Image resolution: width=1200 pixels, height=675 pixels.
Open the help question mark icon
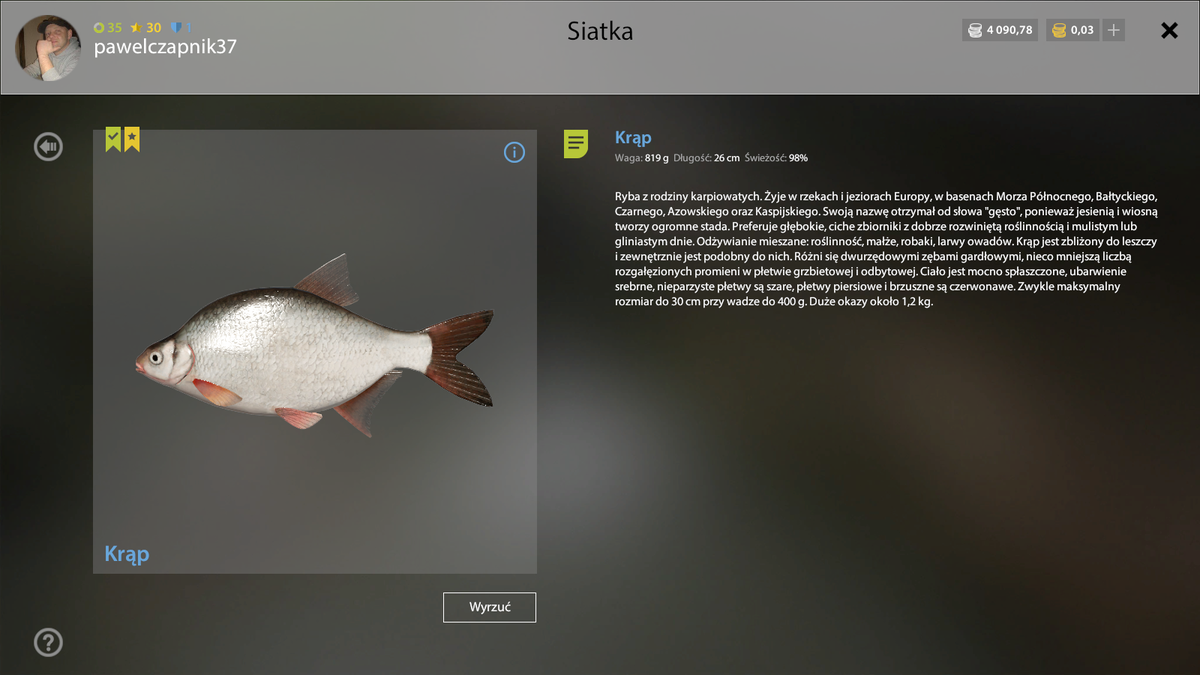click(x=48, y=642)
